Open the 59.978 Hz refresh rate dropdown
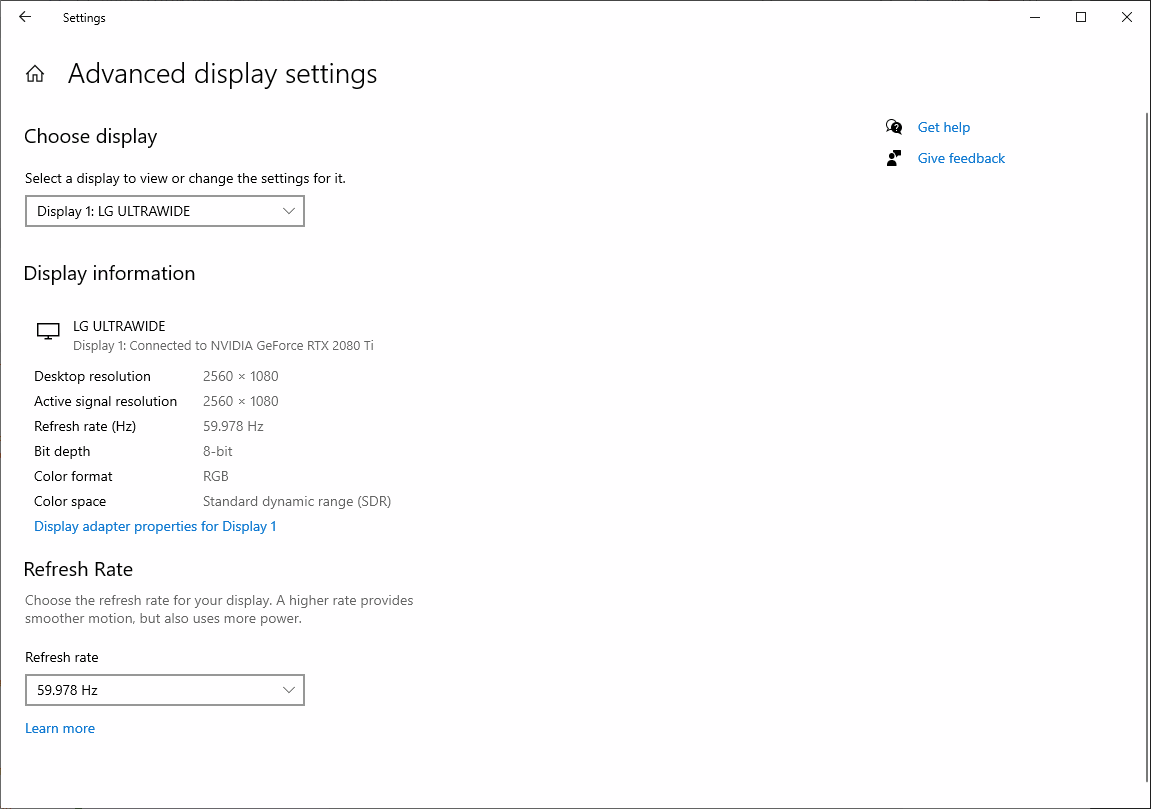Screen dimensions: 1151x809 [164, 690]
